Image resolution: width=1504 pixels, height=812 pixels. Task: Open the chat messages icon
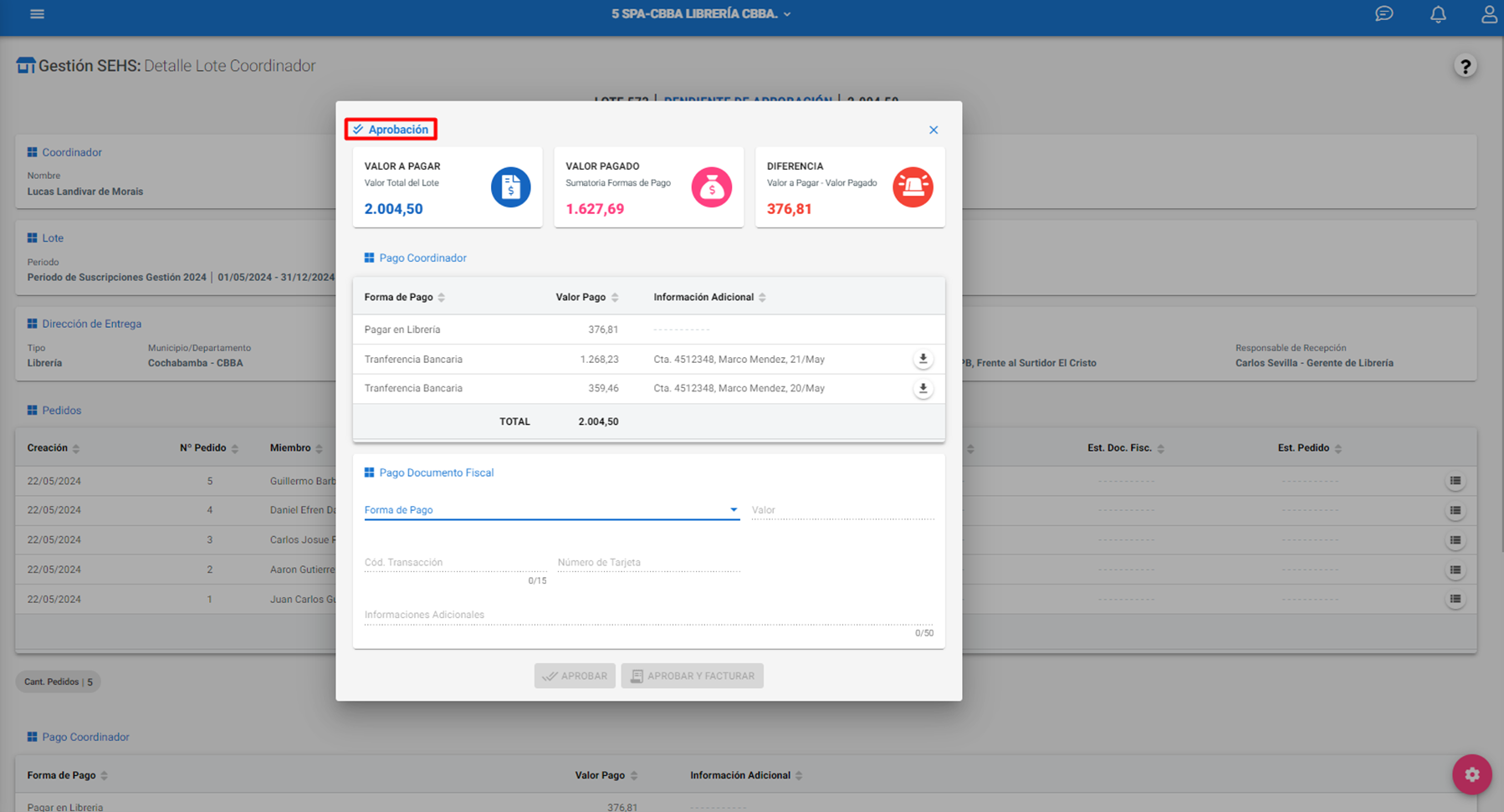click(x=1384, y=14)
